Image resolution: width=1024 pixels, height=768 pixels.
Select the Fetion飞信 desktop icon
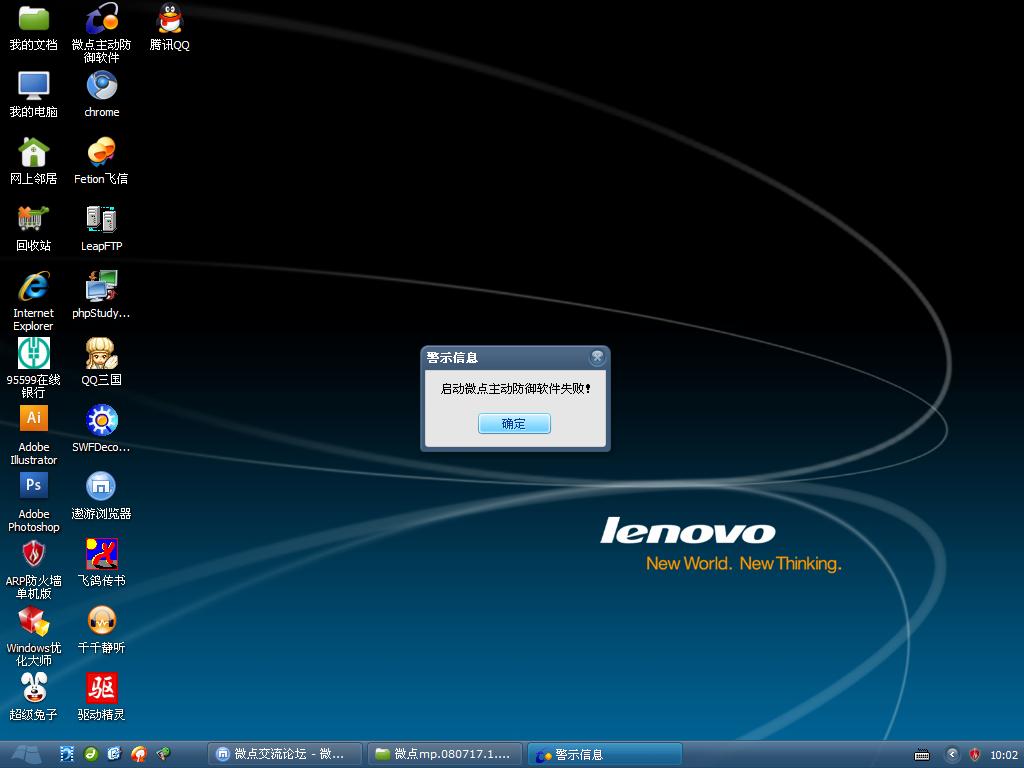coord(101,153)
